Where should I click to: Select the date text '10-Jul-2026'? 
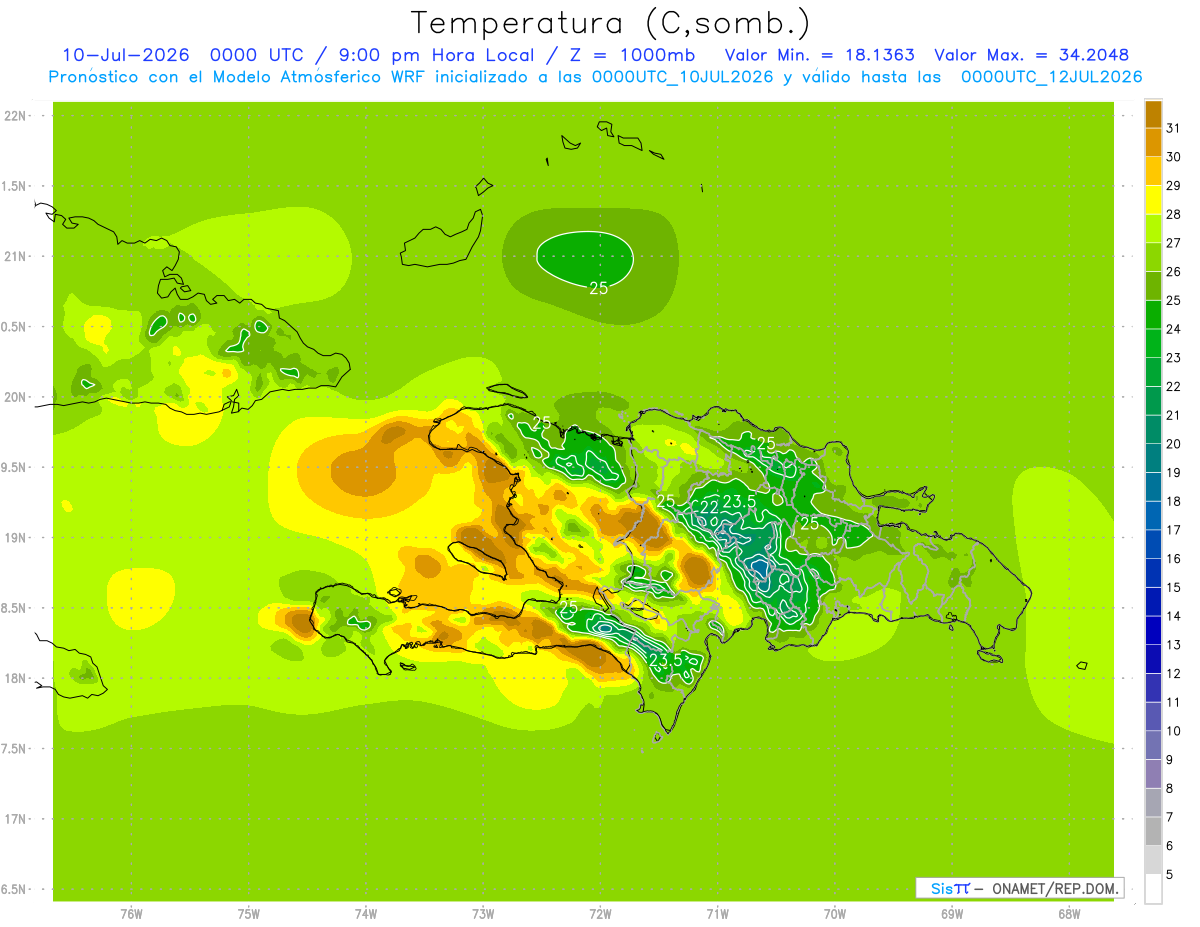click(x=125, y=55)
